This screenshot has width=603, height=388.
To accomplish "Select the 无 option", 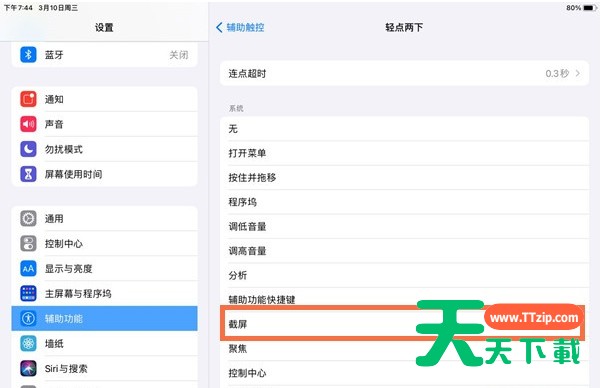I will pos(404,129).
